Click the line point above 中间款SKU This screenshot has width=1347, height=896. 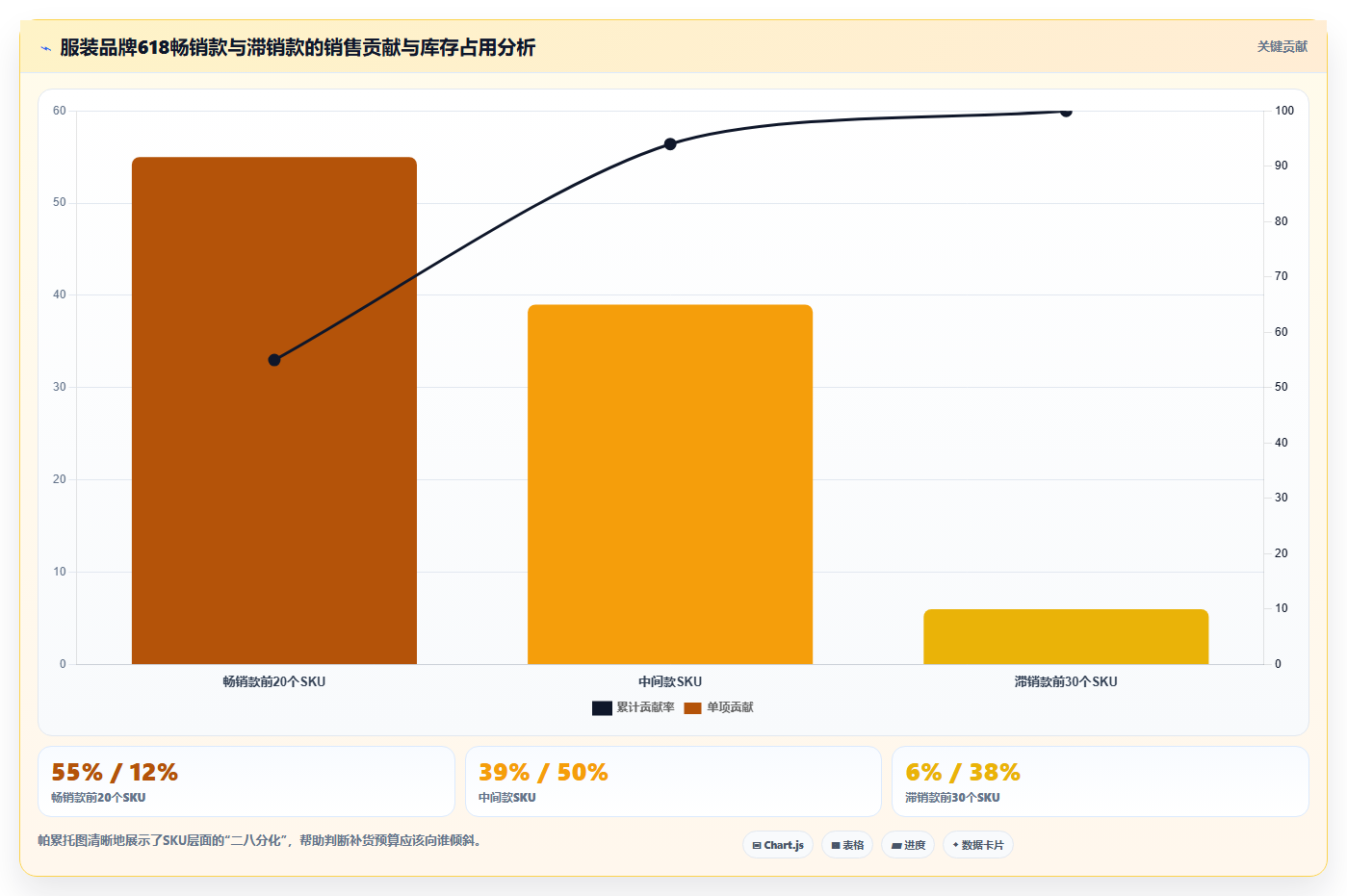[670, 144]
